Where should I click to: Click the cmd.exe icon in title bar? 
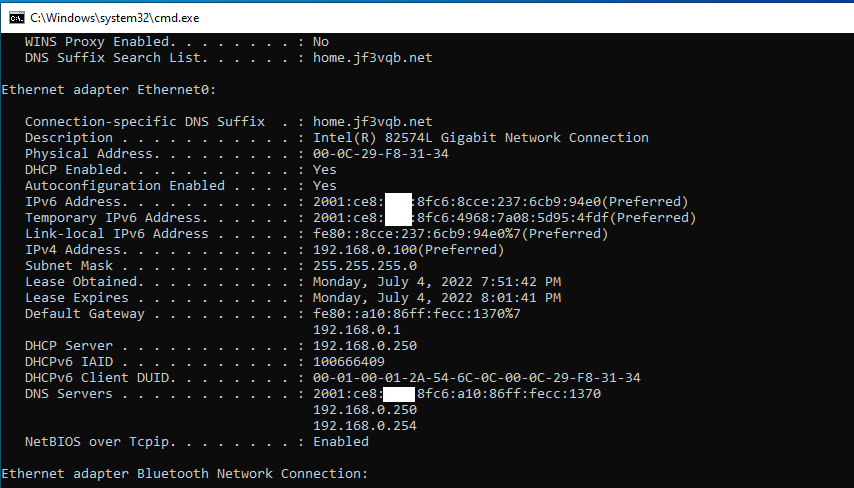point(17,18)
